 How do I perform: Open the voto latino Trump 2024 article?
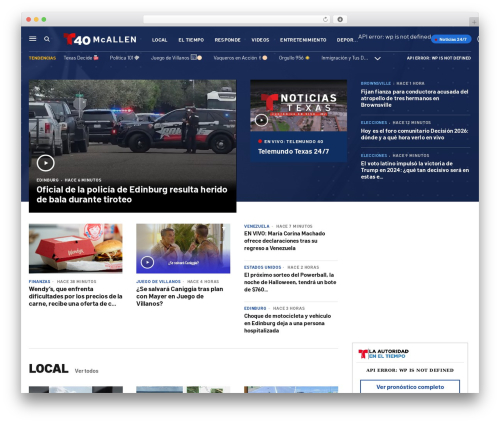[415, 170]
